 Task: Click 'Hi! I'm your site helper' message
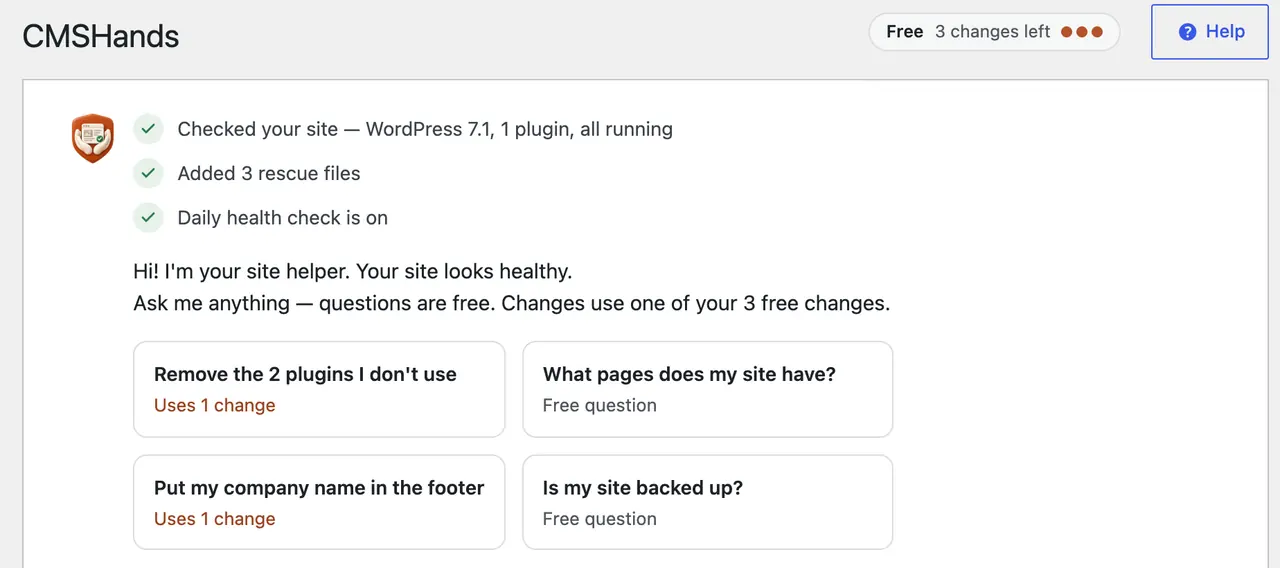point(353,271)
